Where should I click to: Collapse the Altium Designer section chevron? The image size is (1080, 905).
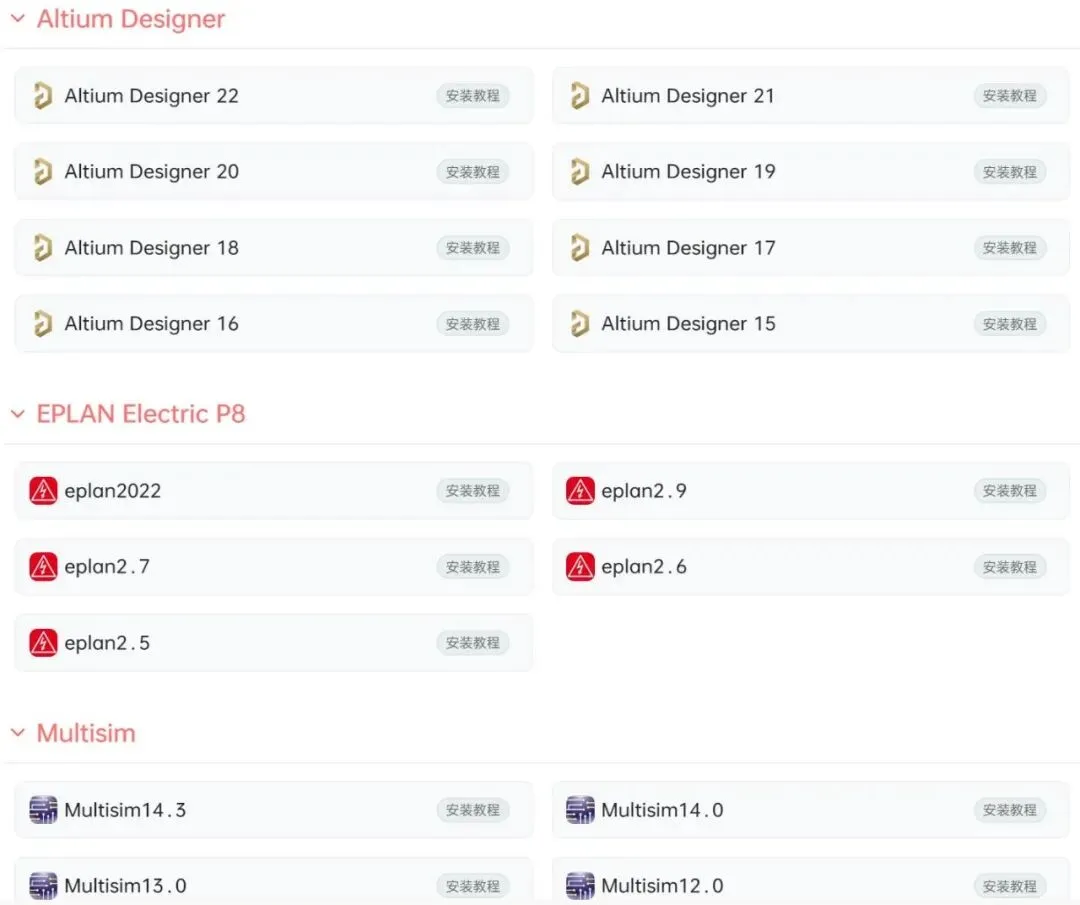pos(18,19)
